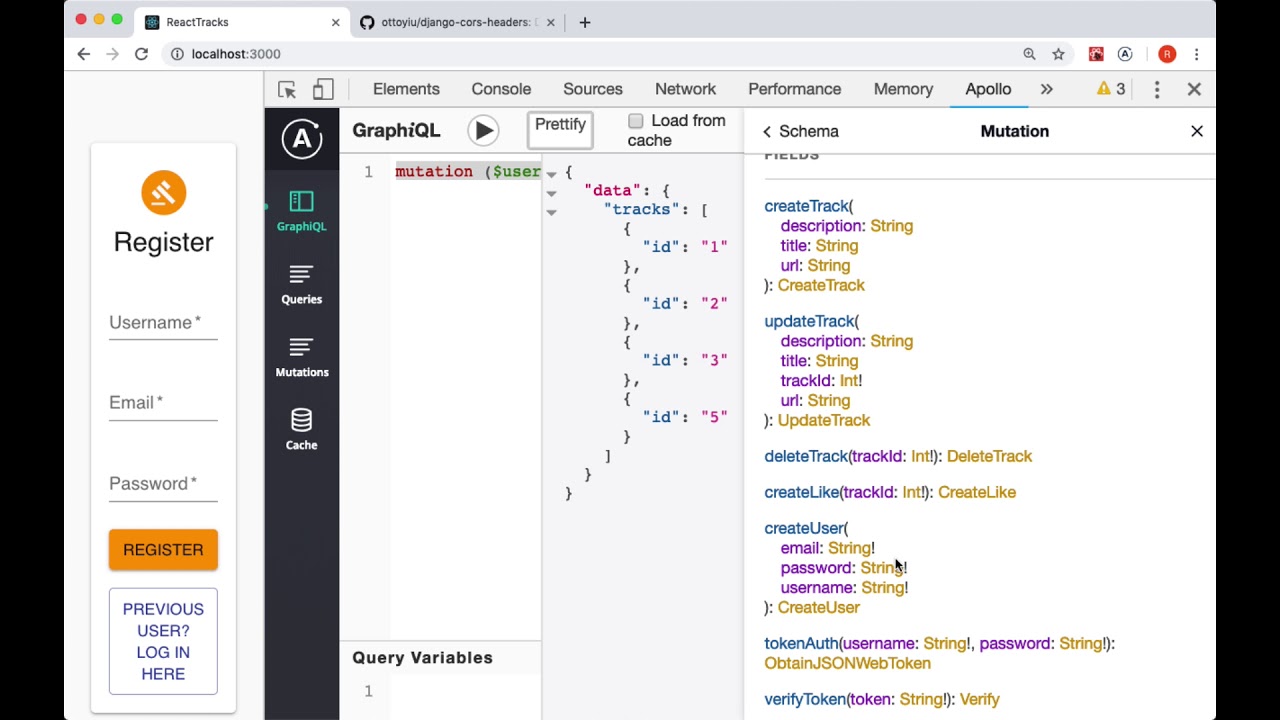Open DevTools customize menu (three dots)
The image size is (1280, 720).
(1157, 89)
